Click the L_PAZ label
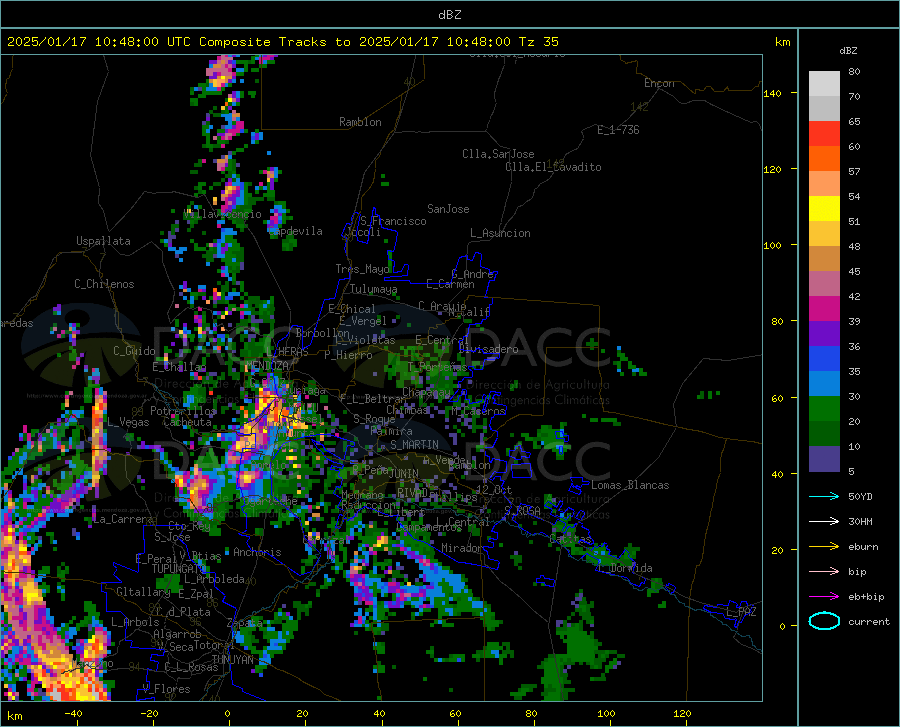 pyautogui.click(x=741, y=612)
